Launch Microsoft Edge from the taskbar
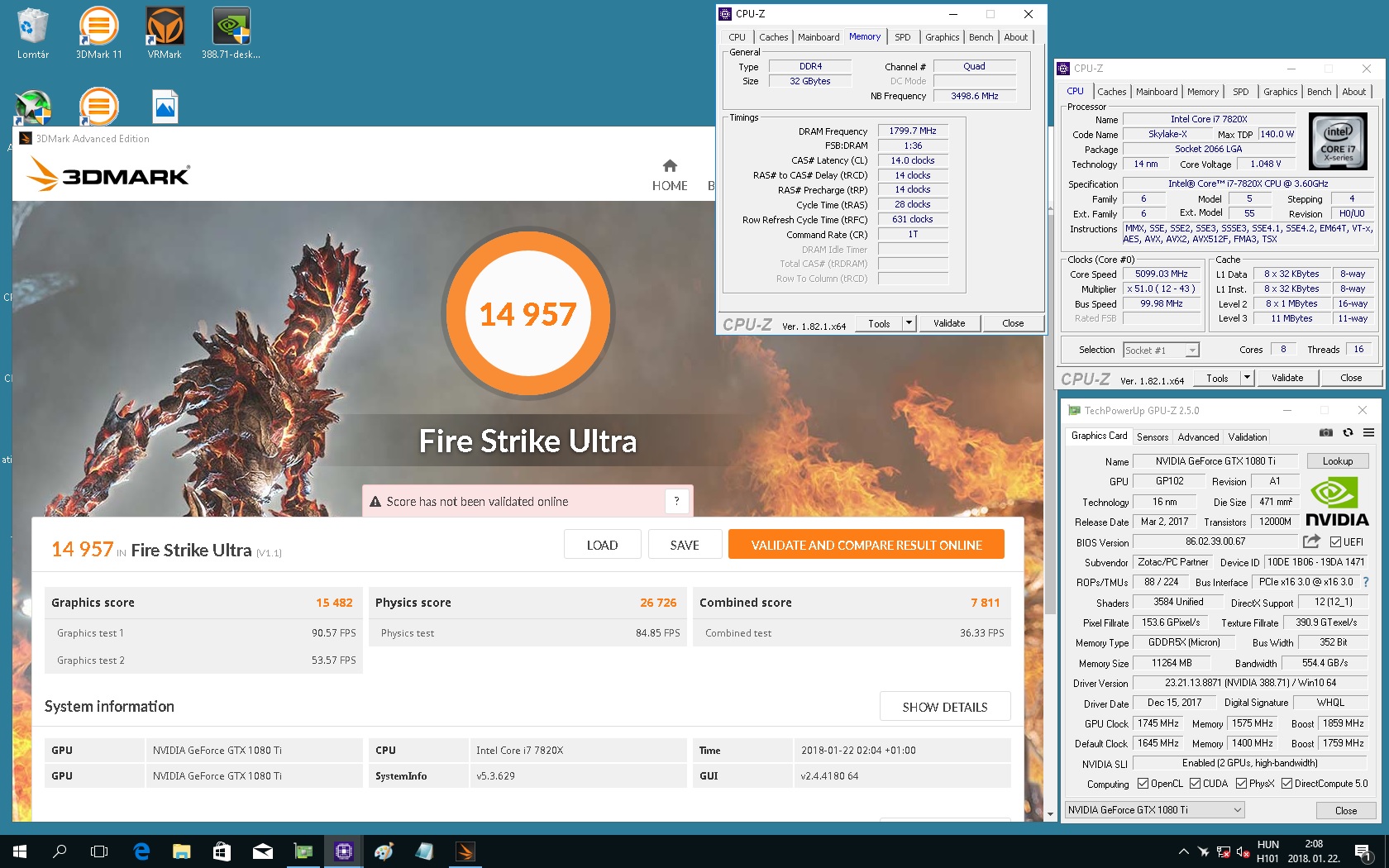Viewport: 1389px width, 868px height. point(141,851)
